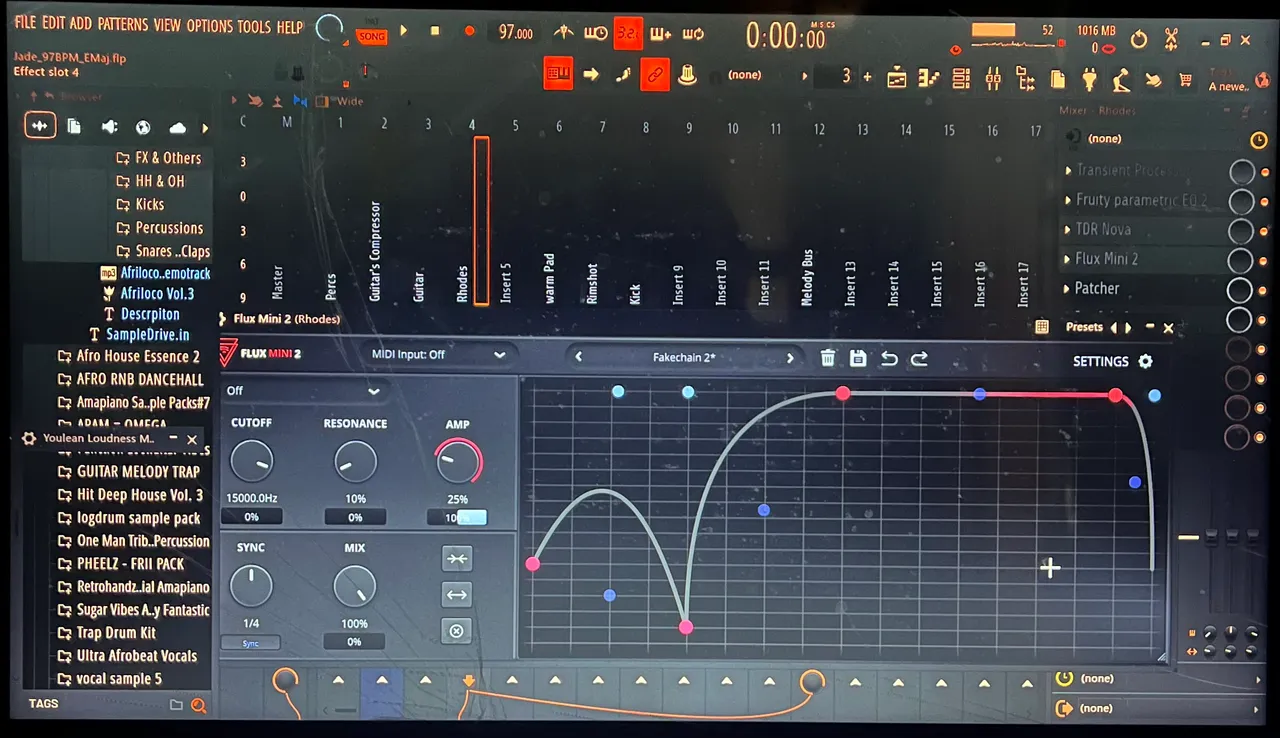Open the playlist view icon
1280x738 pixels.
[x=896, y=77]
